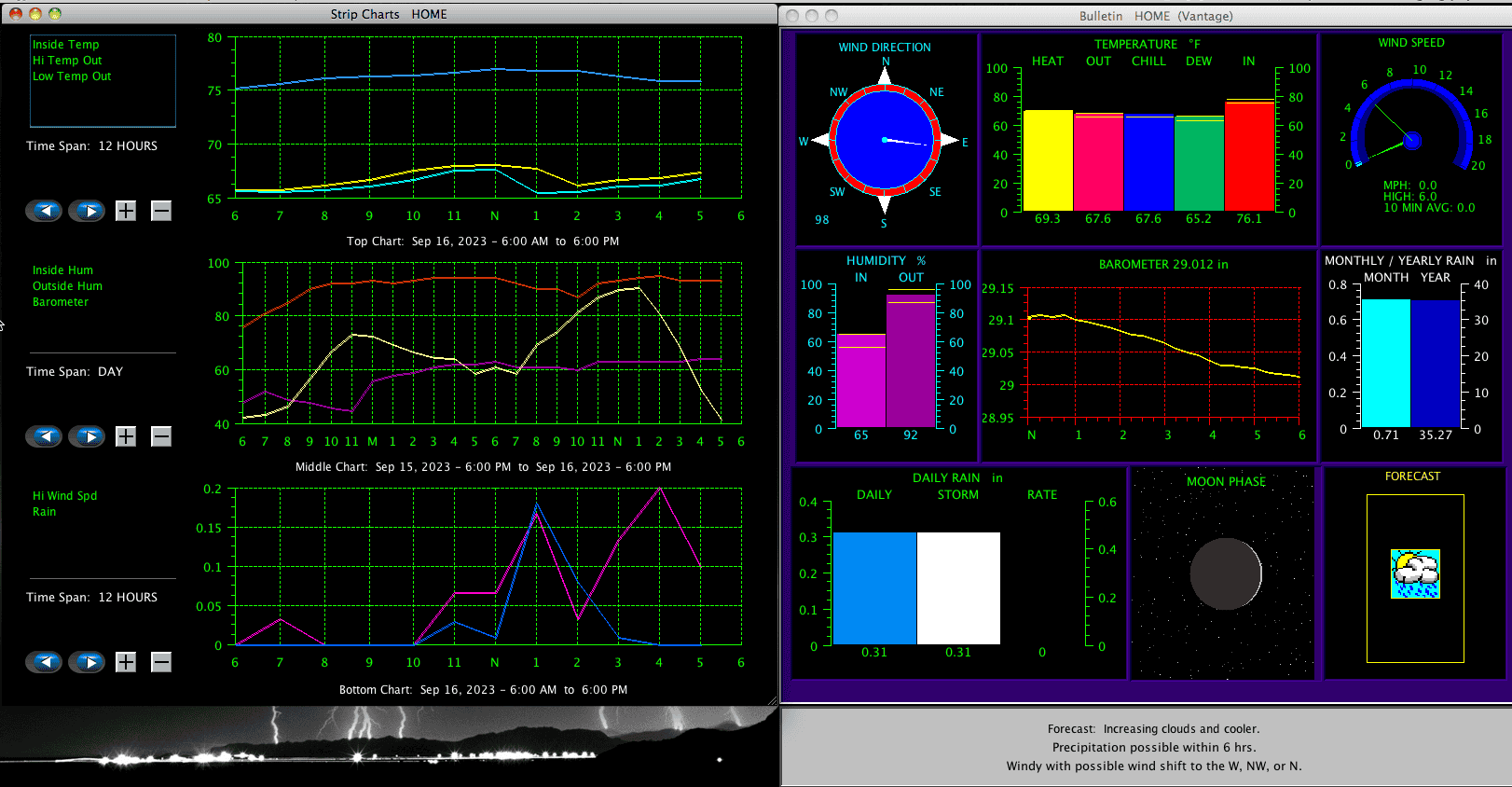Click the Middle Chart date range caption
Viewport: 1512px width, 787px height.
point(483,467)
